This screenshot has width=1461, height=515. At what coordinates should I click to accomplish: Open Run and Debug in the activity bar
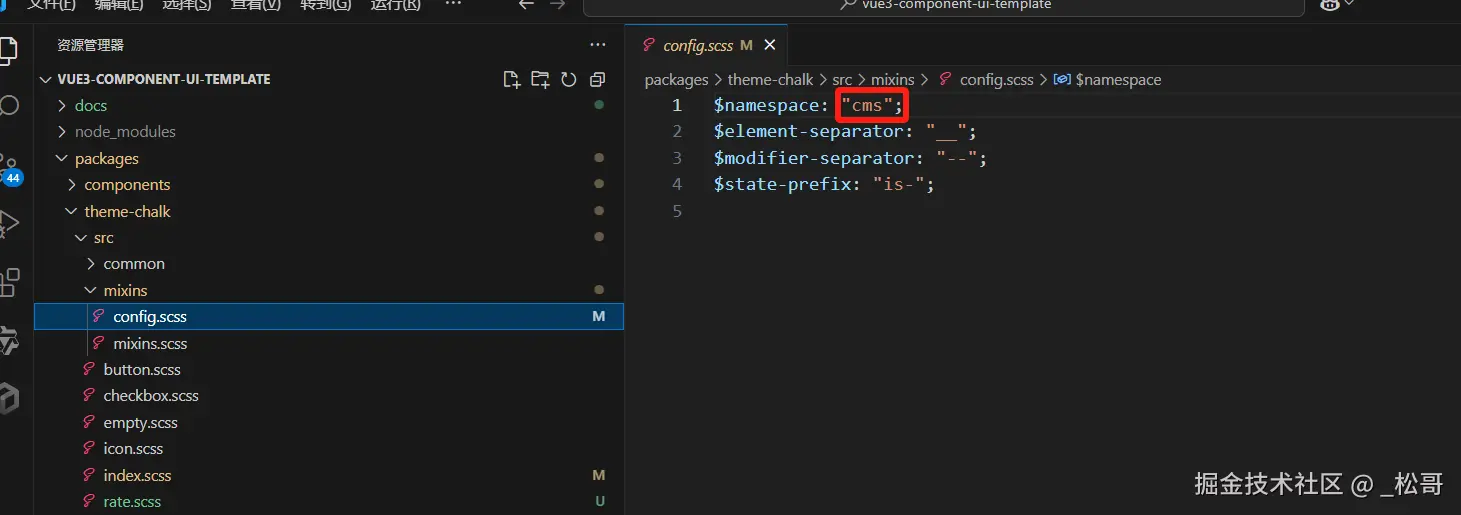[x=9, y=223]
